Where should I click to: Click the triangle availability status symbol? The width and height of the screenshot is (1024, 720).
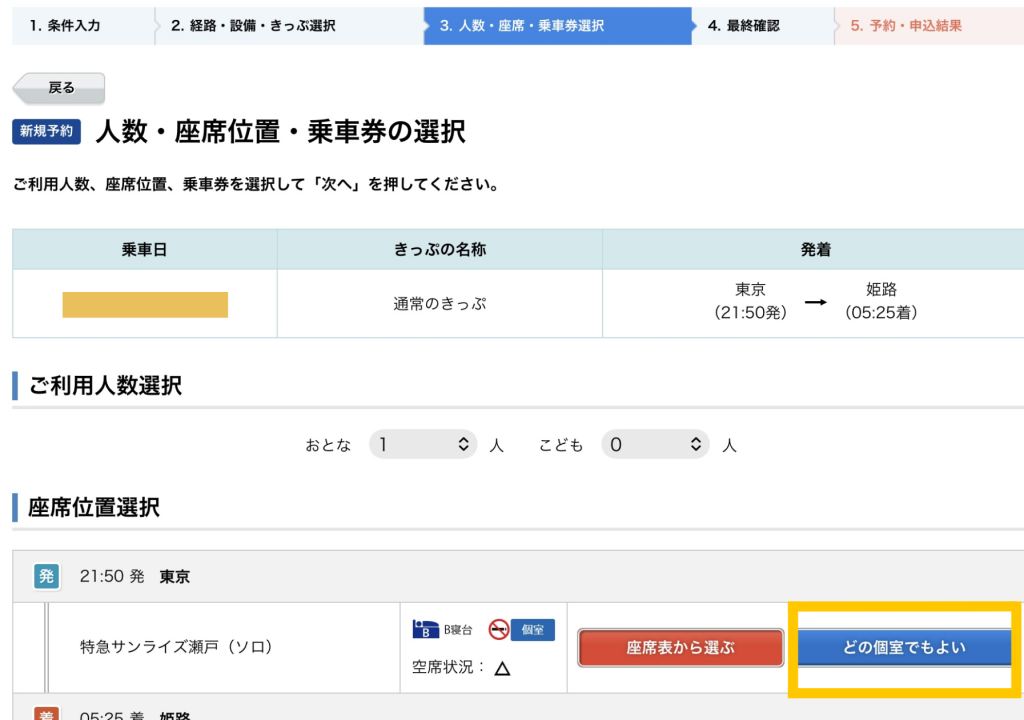pyautogui.click(x=502, y=668)
